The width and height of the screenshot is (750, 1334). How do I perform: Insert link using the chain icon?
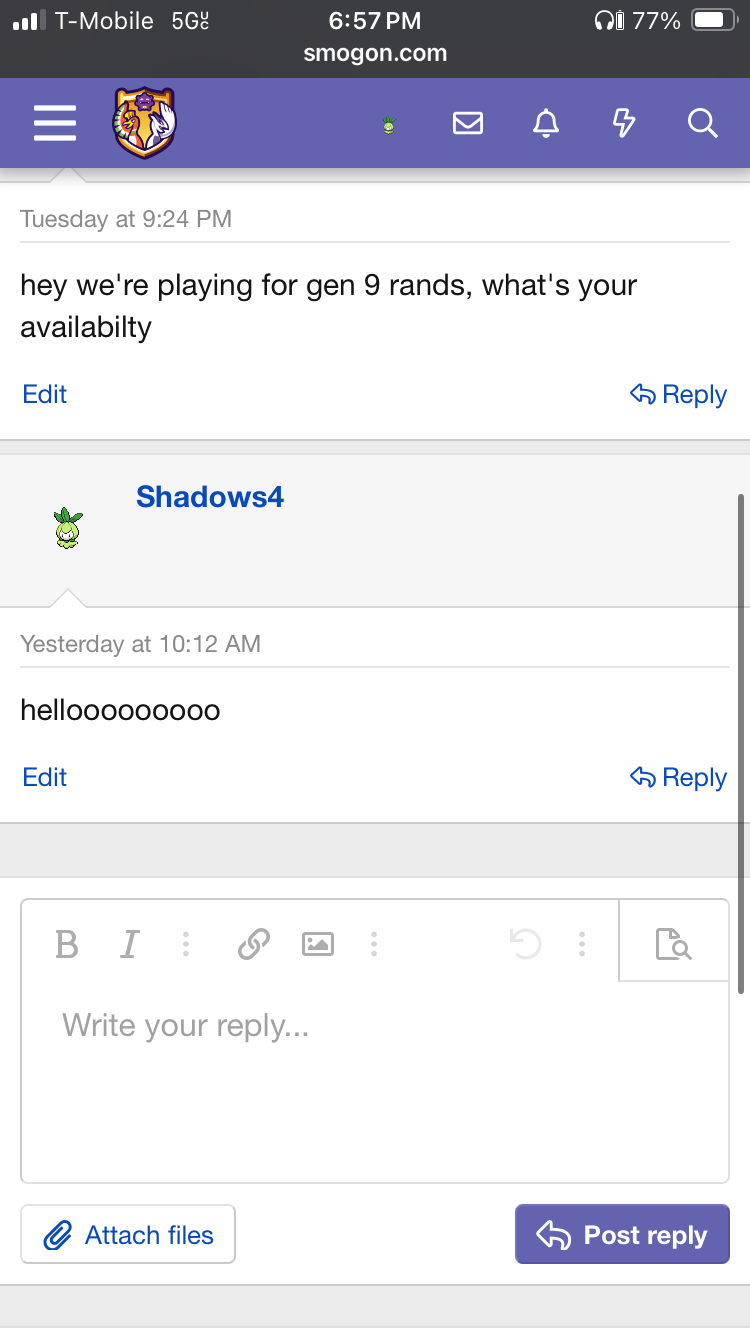(254, 943)
